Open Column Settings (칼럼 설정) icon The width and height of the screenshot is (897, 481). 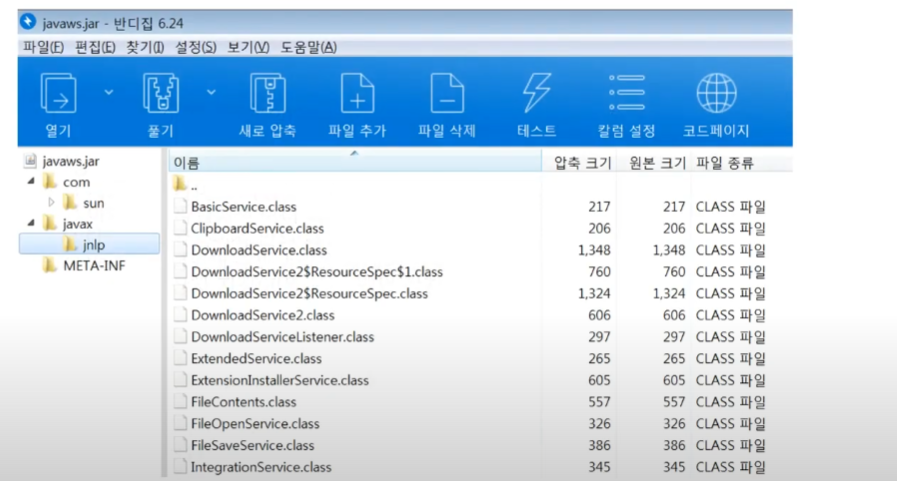(x=626, y=93)
